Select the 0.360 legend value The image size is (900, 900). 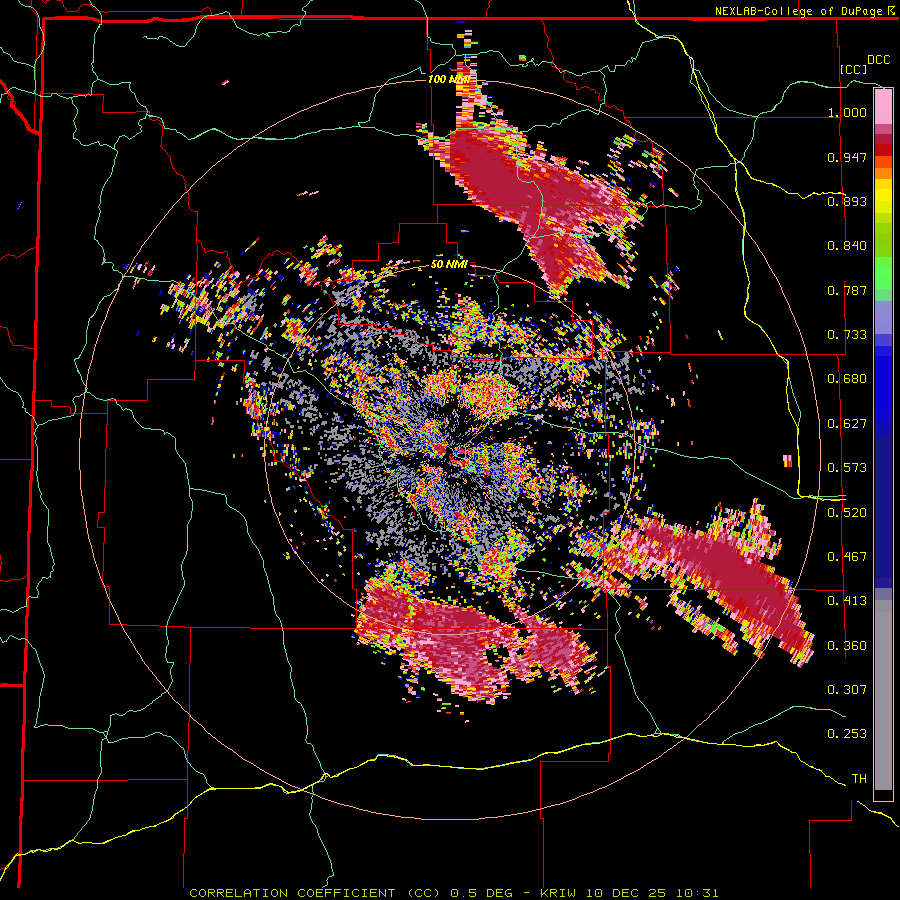point(847,646)
